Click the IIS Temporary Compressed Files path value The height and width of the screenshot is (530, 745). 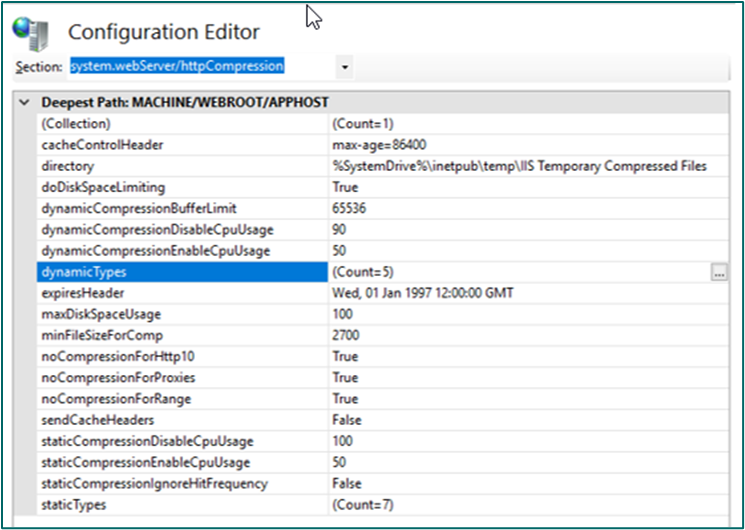click(x=519, y=166)
